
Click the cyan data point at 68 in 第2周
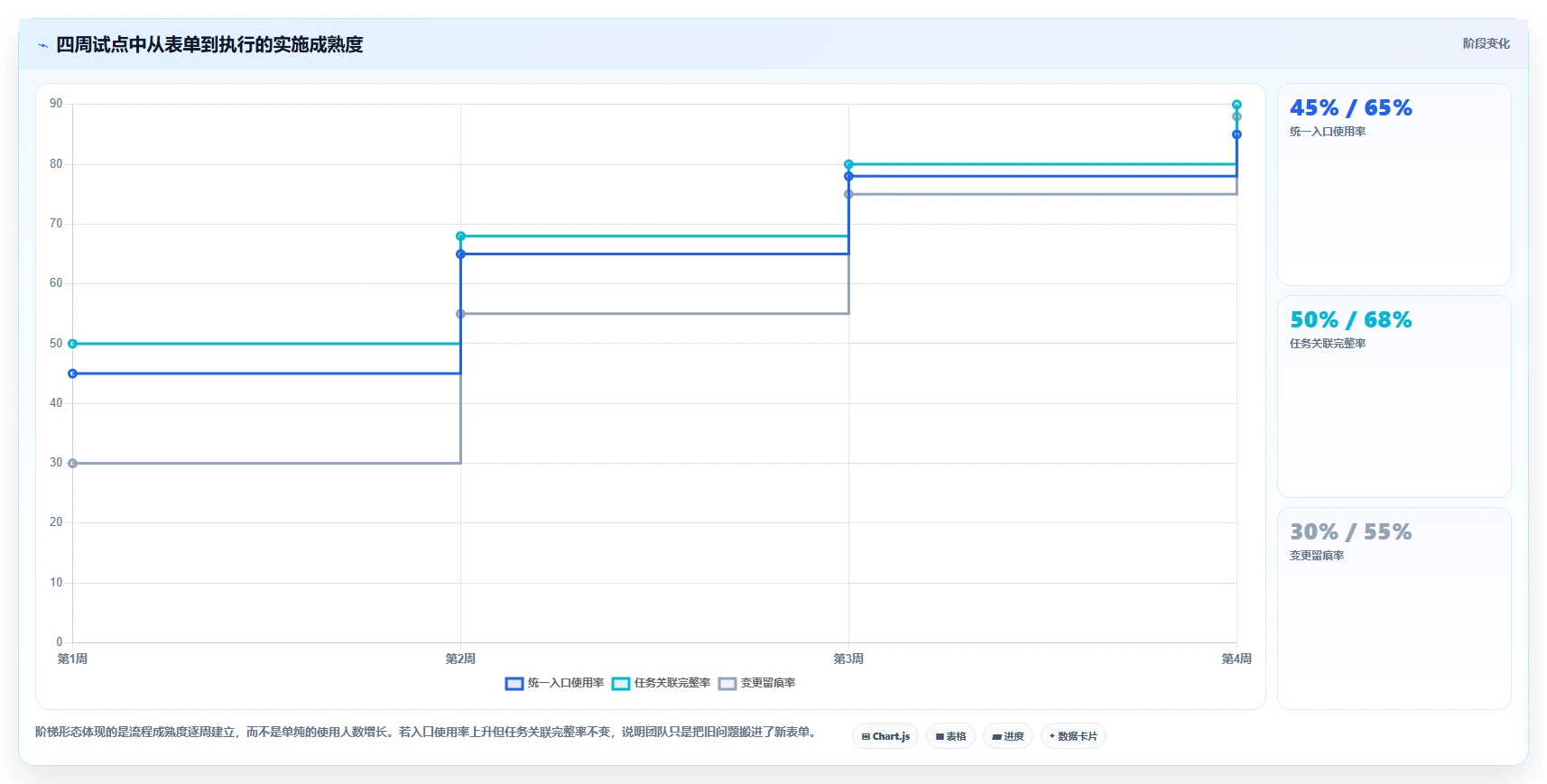460,236
